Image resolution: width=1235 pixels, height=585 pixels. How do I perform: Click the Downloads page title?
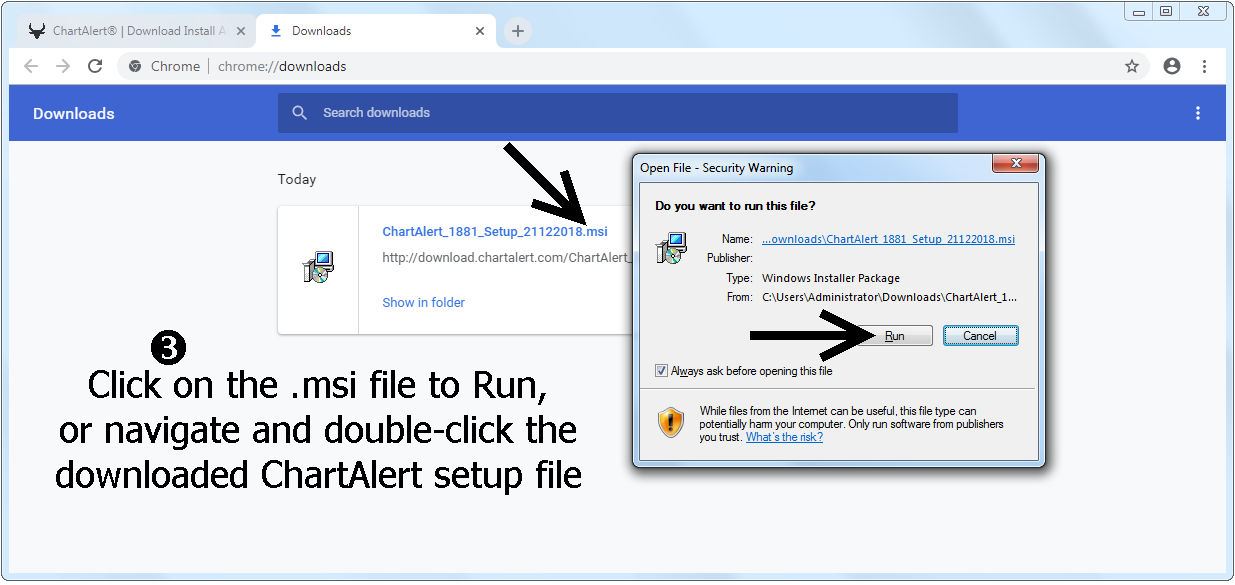tap(74, 114)
